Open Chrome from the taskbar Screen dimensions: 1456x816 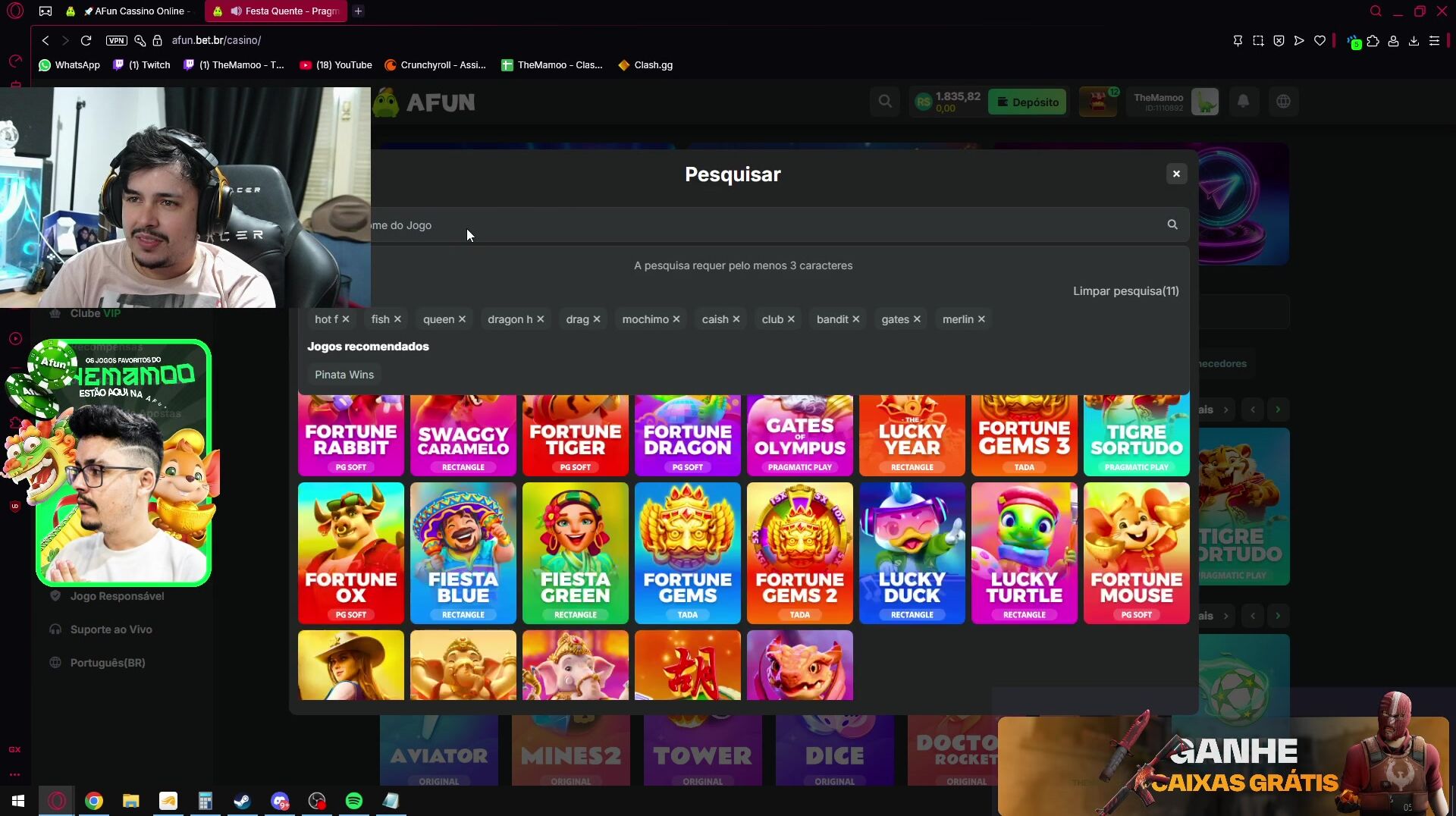click(94, 801)
